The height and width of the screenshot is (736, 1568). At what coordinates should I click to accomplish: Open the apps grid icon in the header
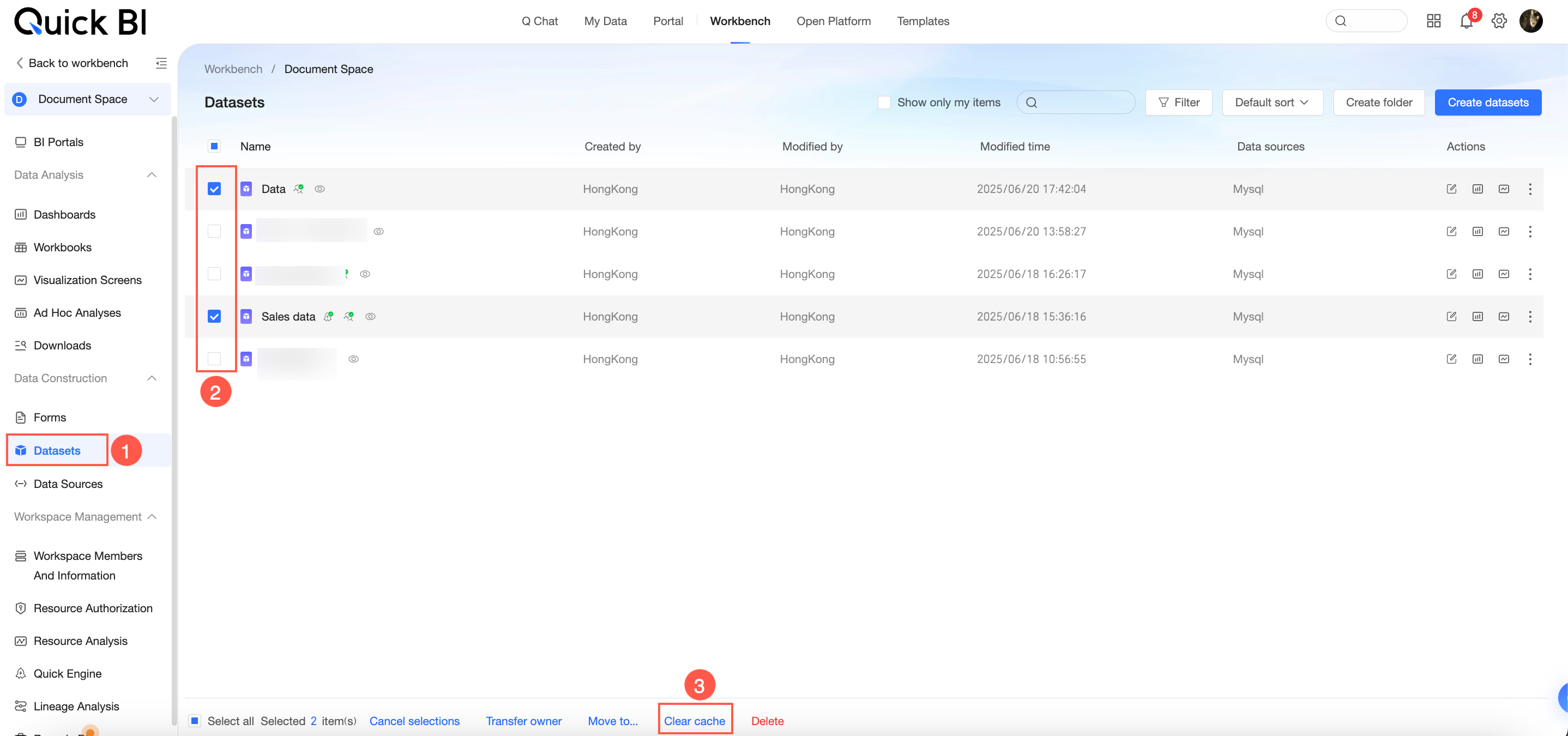click(1433, 21)
